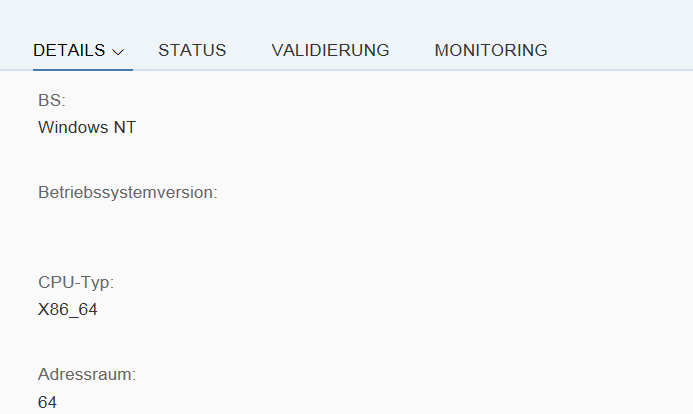Click the Betriebssystemversion: label
693x414 pixels.
tap(128, 193)
